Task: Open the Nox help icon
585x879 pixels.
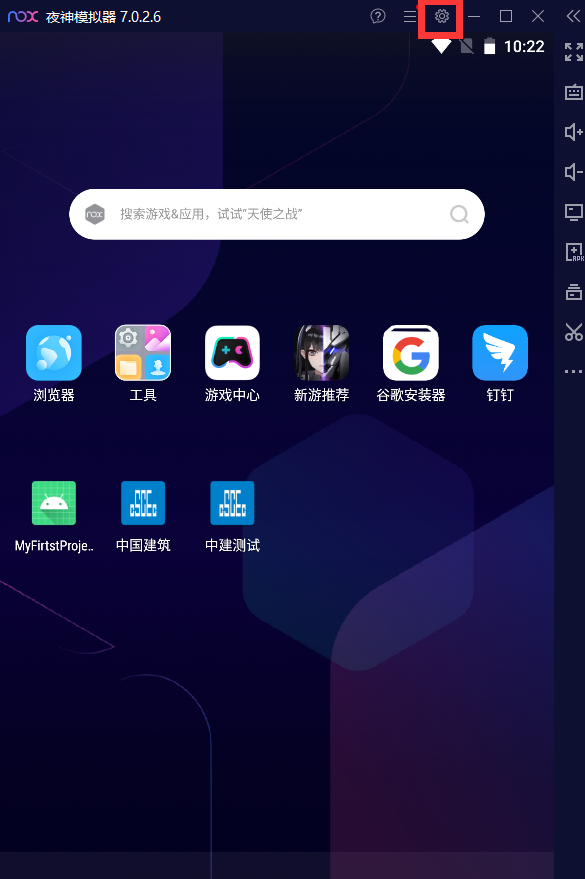Action: (378, 16)
